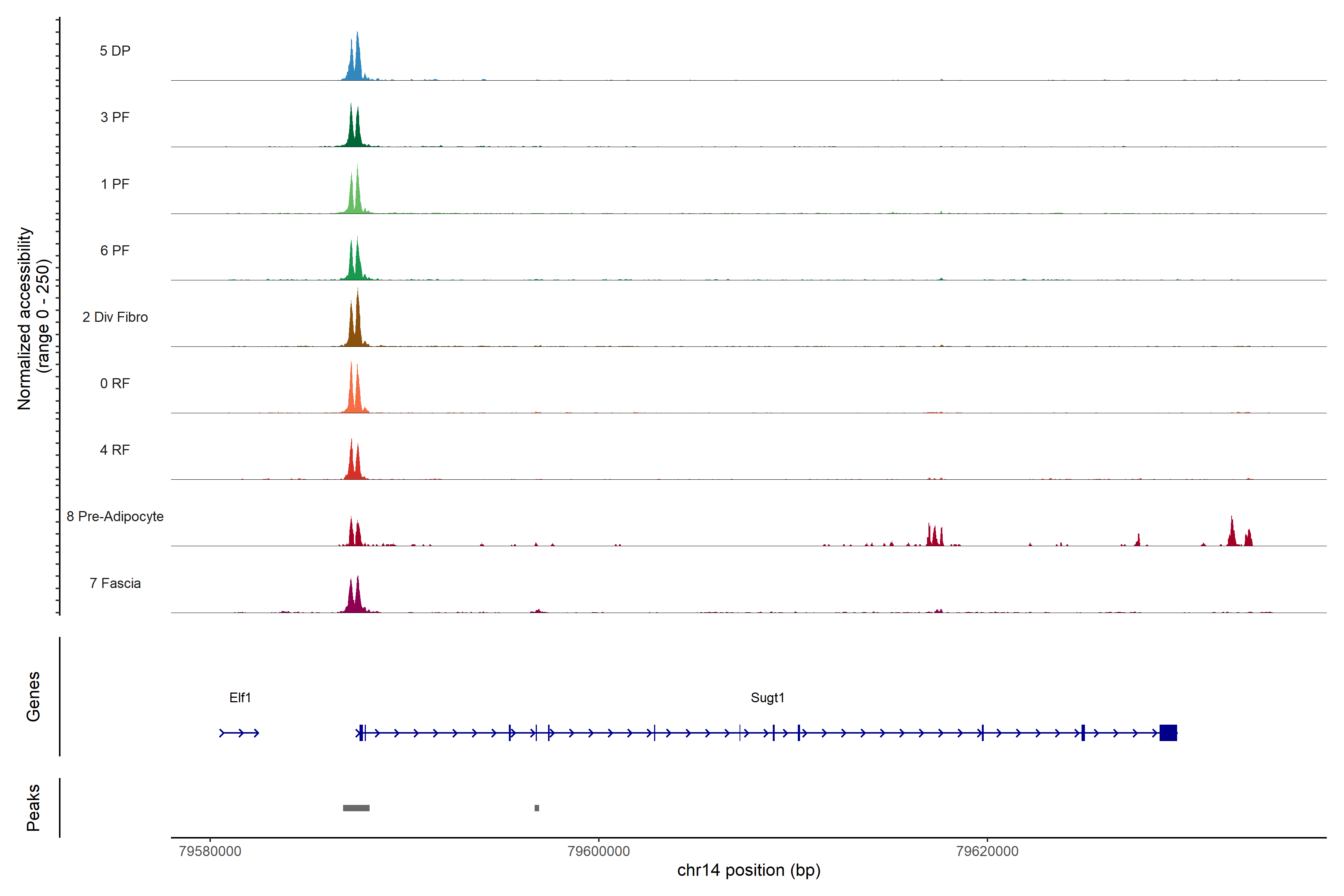This screenshot has width=1344, height=896.
Task: Click the Elf1 gene label
Action: [x=240, y=698]
